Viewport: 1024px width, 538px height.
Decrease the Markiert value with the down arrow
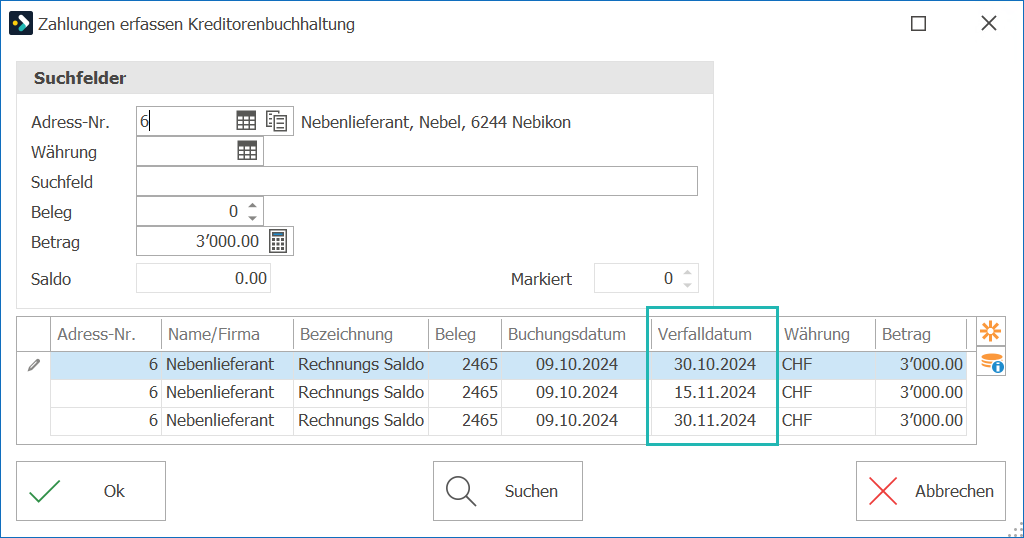687,285
